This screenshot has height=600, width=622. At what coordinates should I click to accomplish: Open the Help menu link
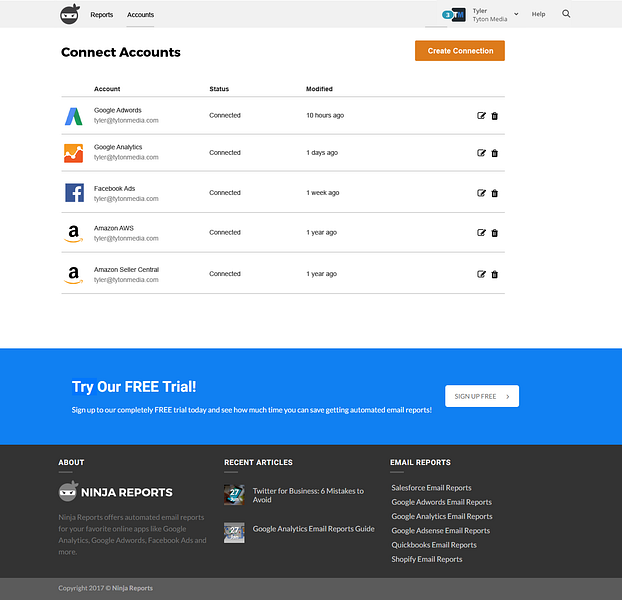[538, 14]
